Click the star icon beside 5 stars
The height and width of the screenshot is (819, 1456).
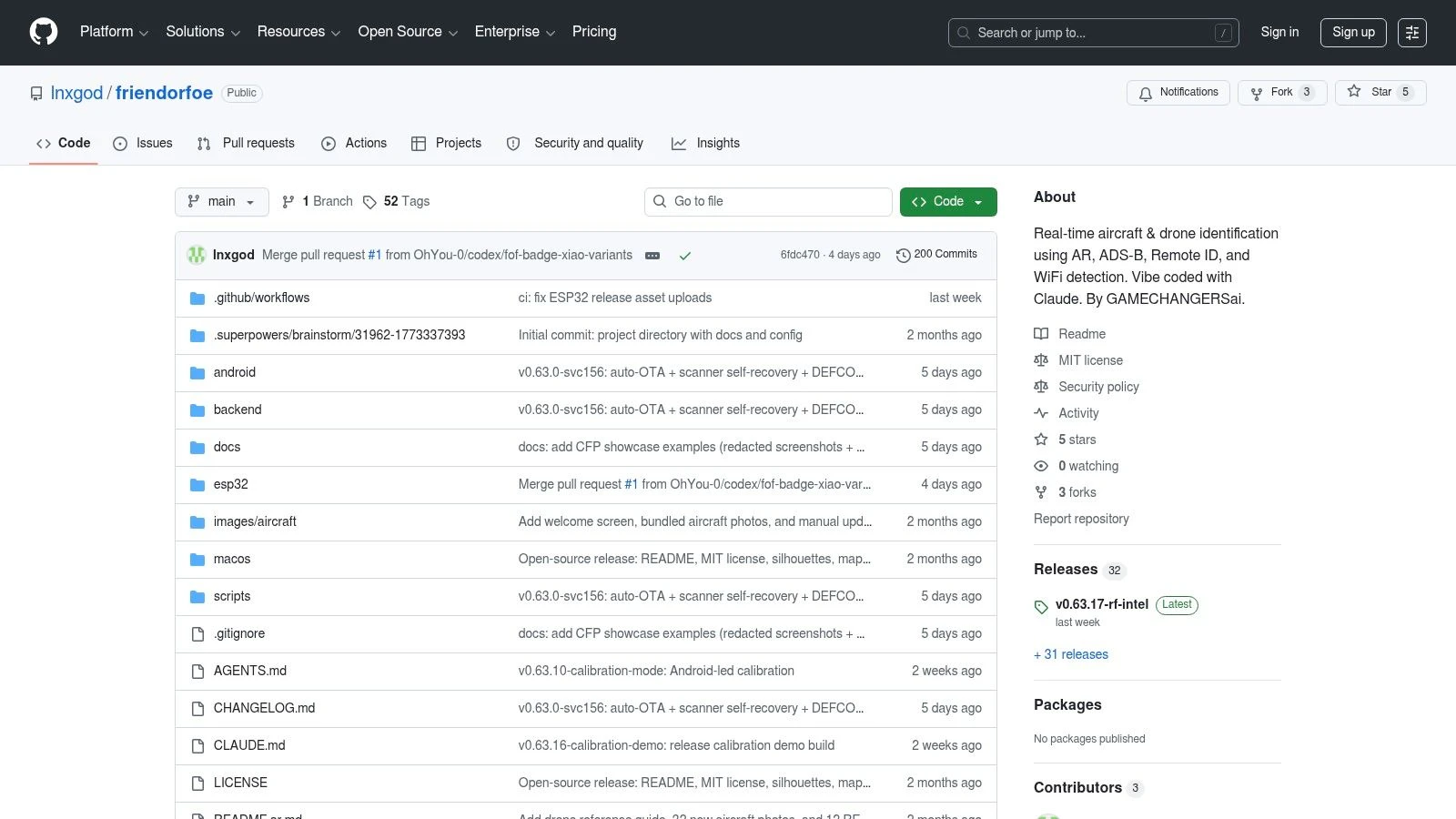1041,440
